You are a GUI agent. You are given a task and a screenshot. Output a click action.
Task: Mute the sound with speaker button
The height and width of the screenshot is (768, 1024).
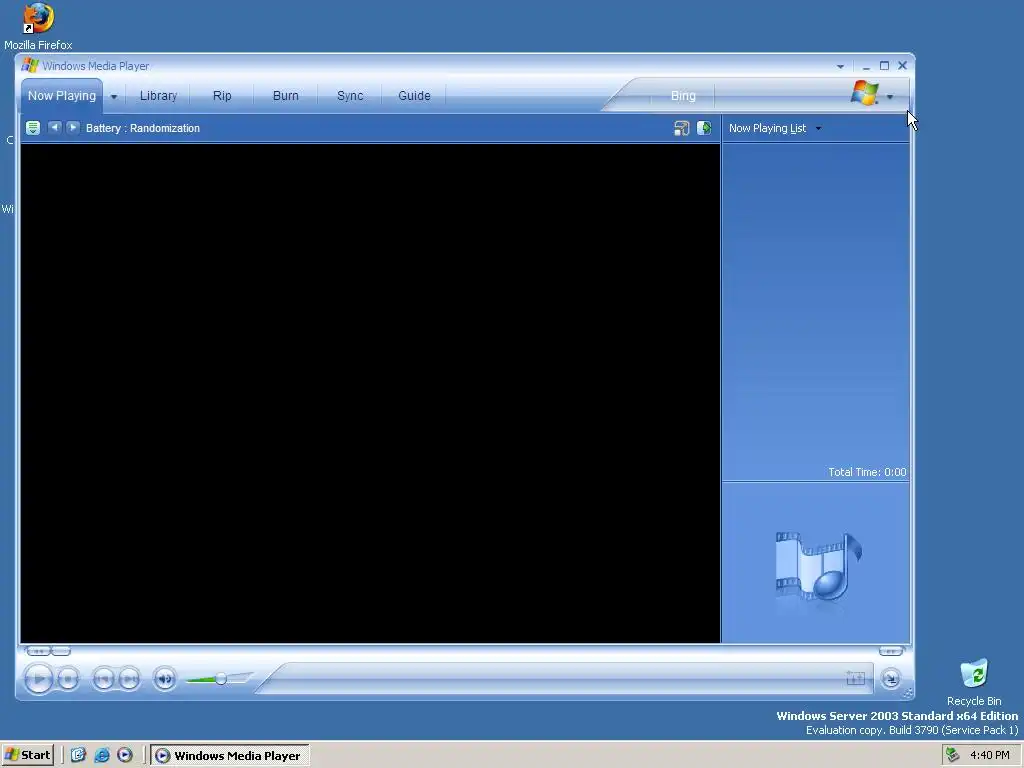coord(165,679)
